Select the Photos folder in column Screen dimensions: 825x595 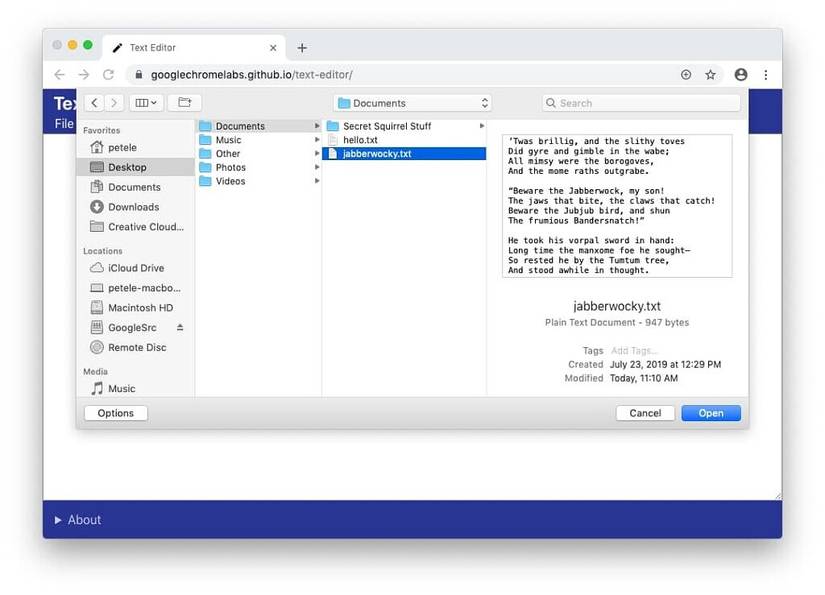pos(259,167)
